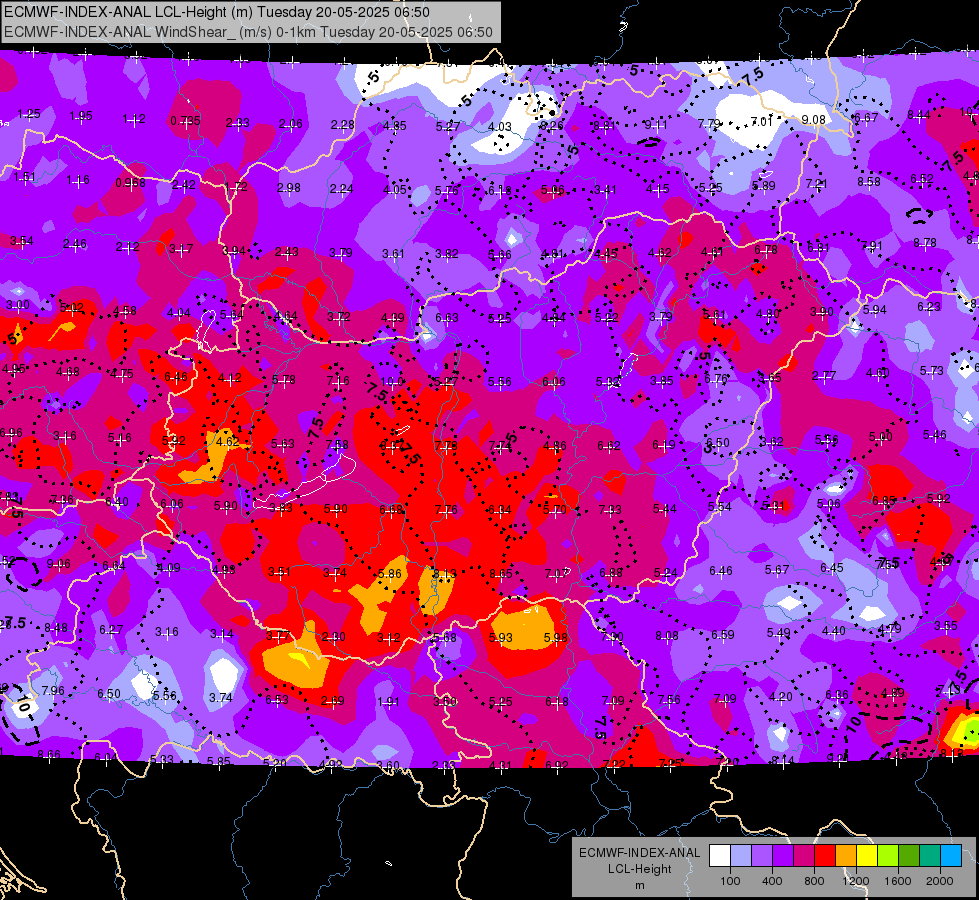Click the wind shear value 5.93

coord(501,637)
